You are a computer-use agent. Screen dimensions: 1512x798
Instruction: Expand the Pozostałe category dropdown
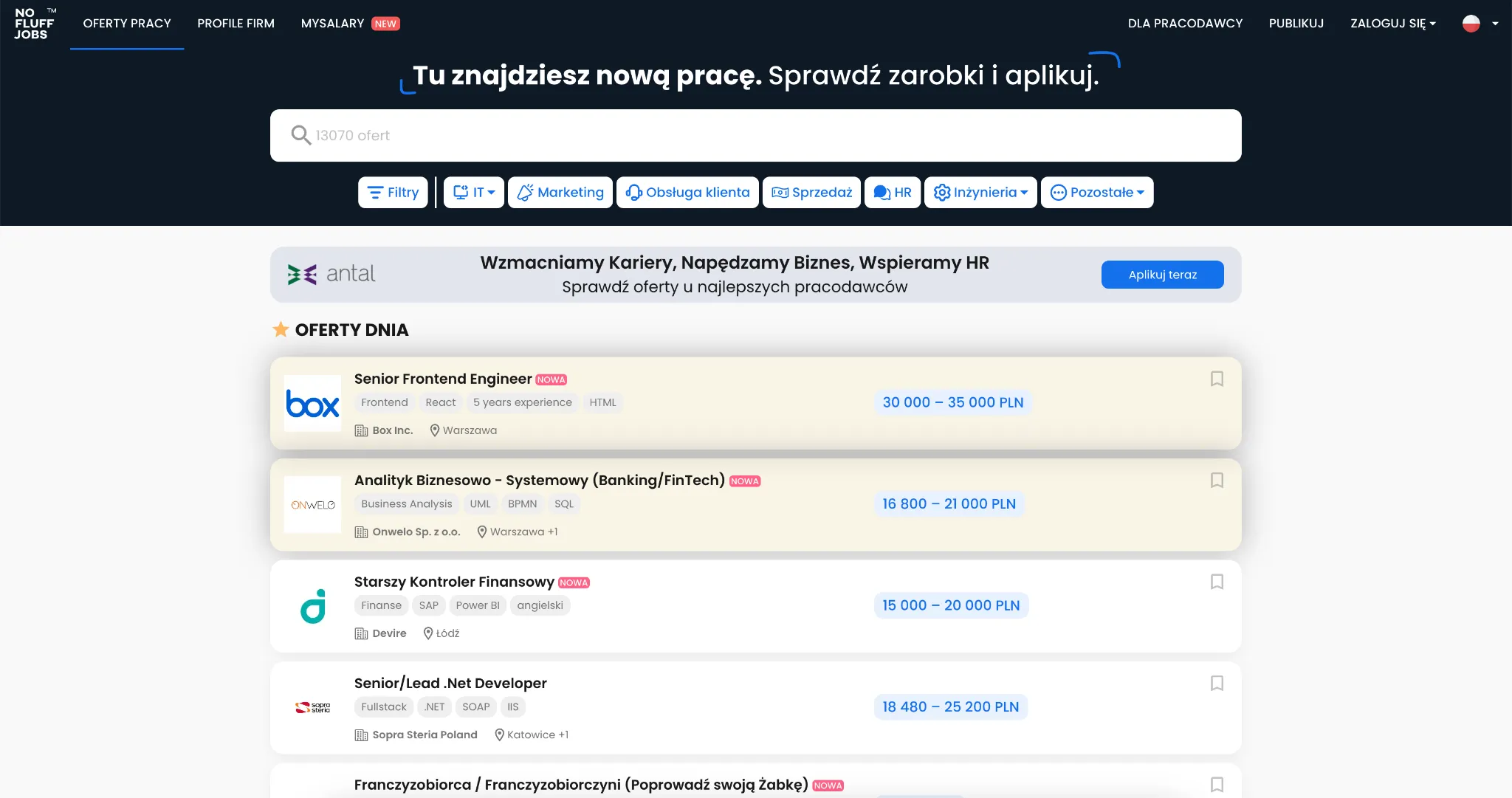point(1097,193)
